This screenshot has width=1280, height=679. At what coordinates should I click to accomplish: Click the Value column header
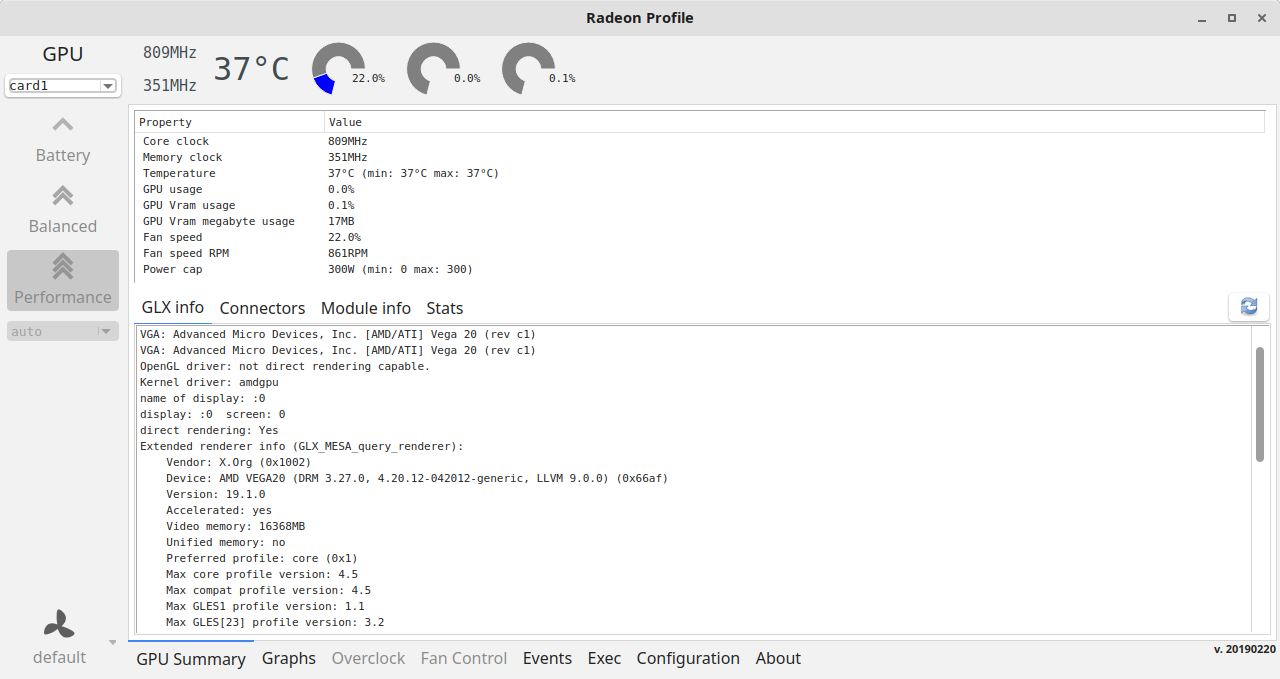point(795,122)
